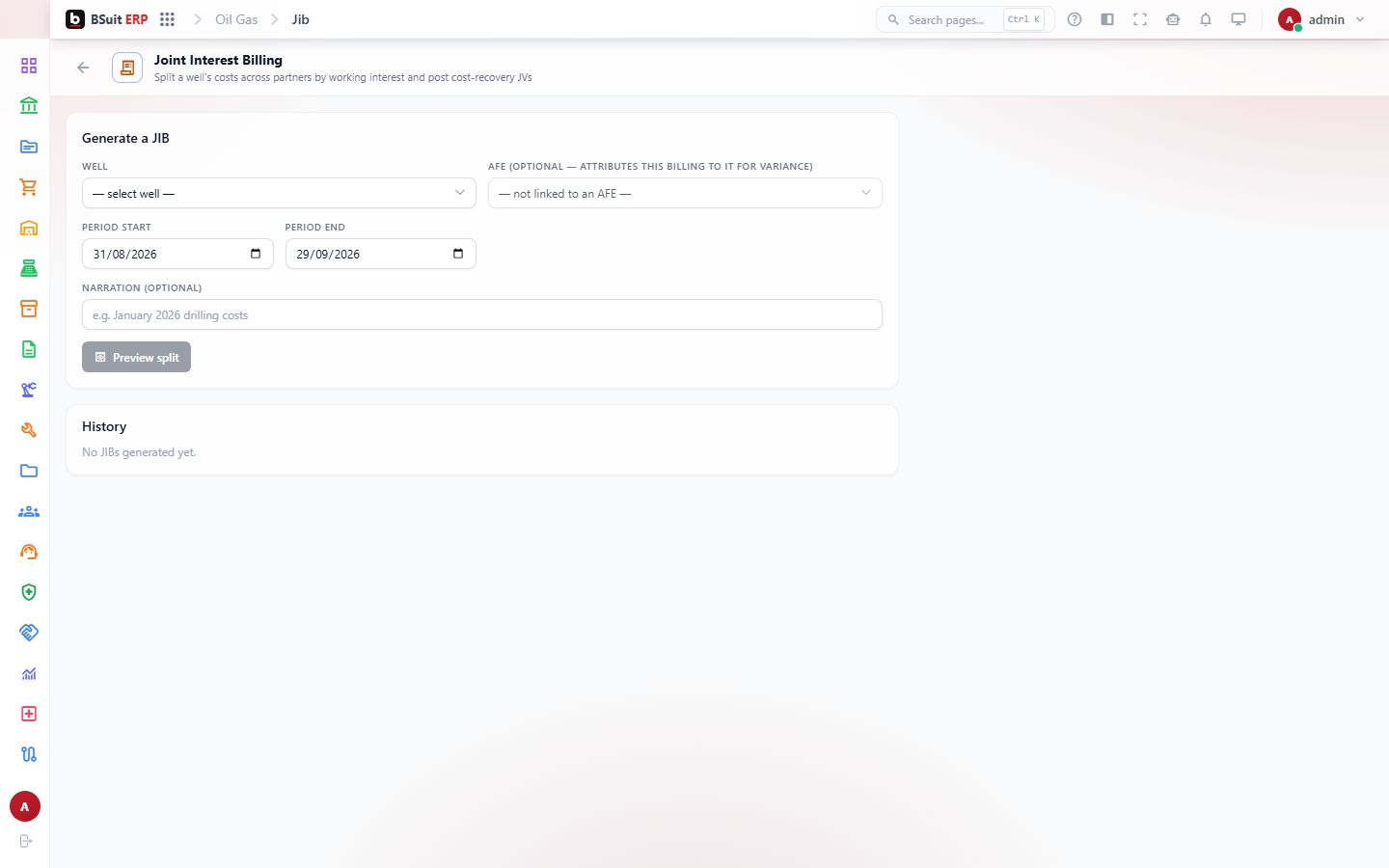Click the Period Start date value 31/08/2026
Viewport: 1389px width, 868px height.
(124, 255)
